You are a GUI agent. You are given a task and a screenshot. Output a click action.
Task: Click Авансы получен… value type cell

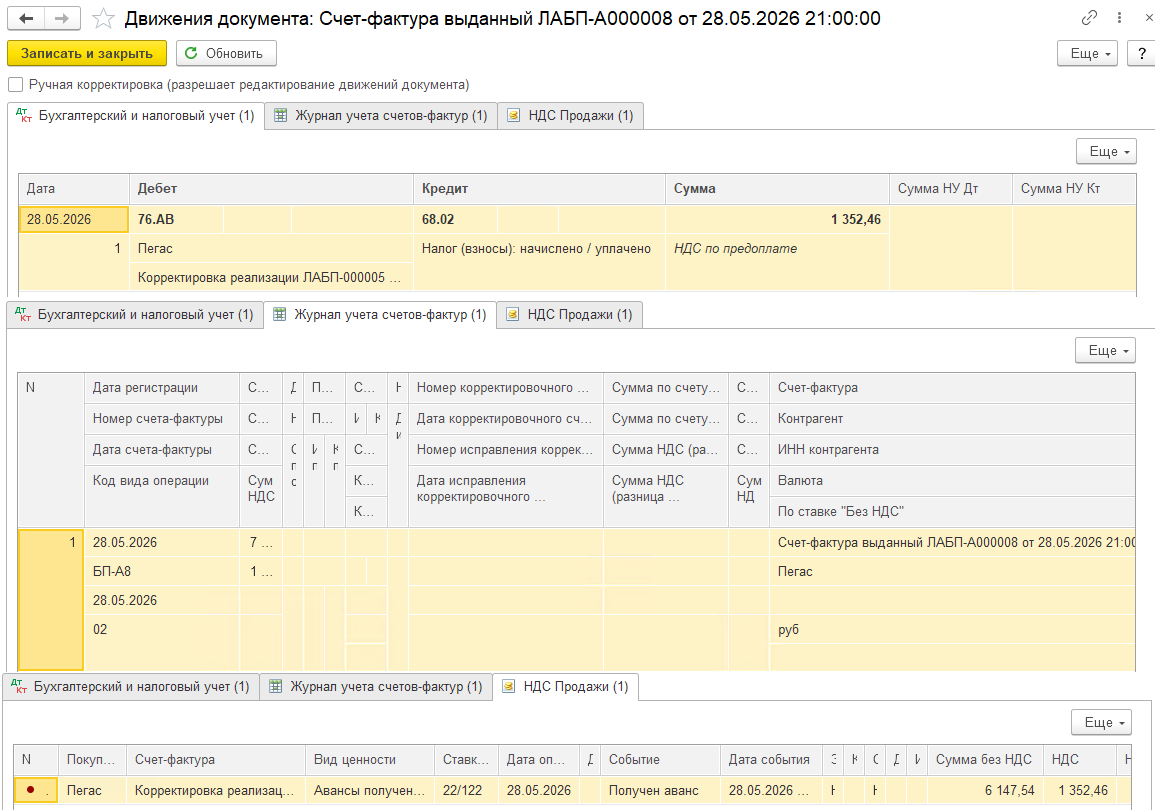(x=369, y=790)
